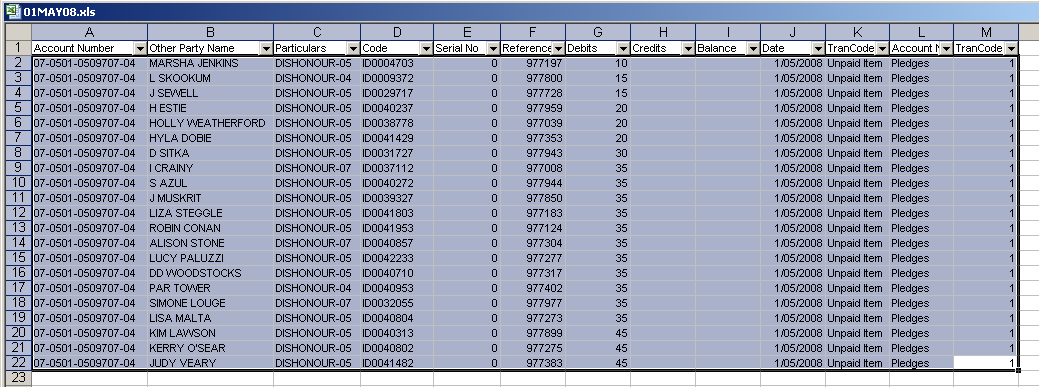
Task: Click date cell in KIM LAWSON row
Action: (793, 333)
